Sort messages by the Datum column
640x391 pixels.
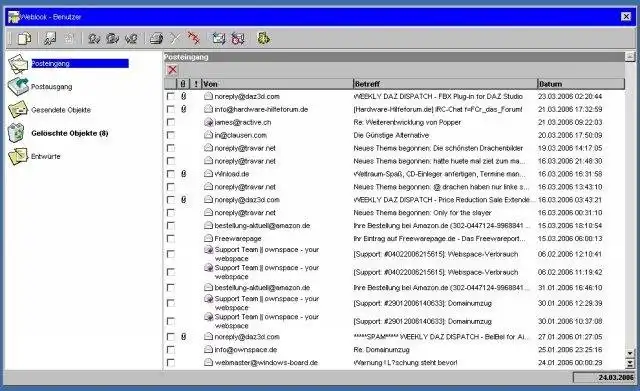[581, 84]
